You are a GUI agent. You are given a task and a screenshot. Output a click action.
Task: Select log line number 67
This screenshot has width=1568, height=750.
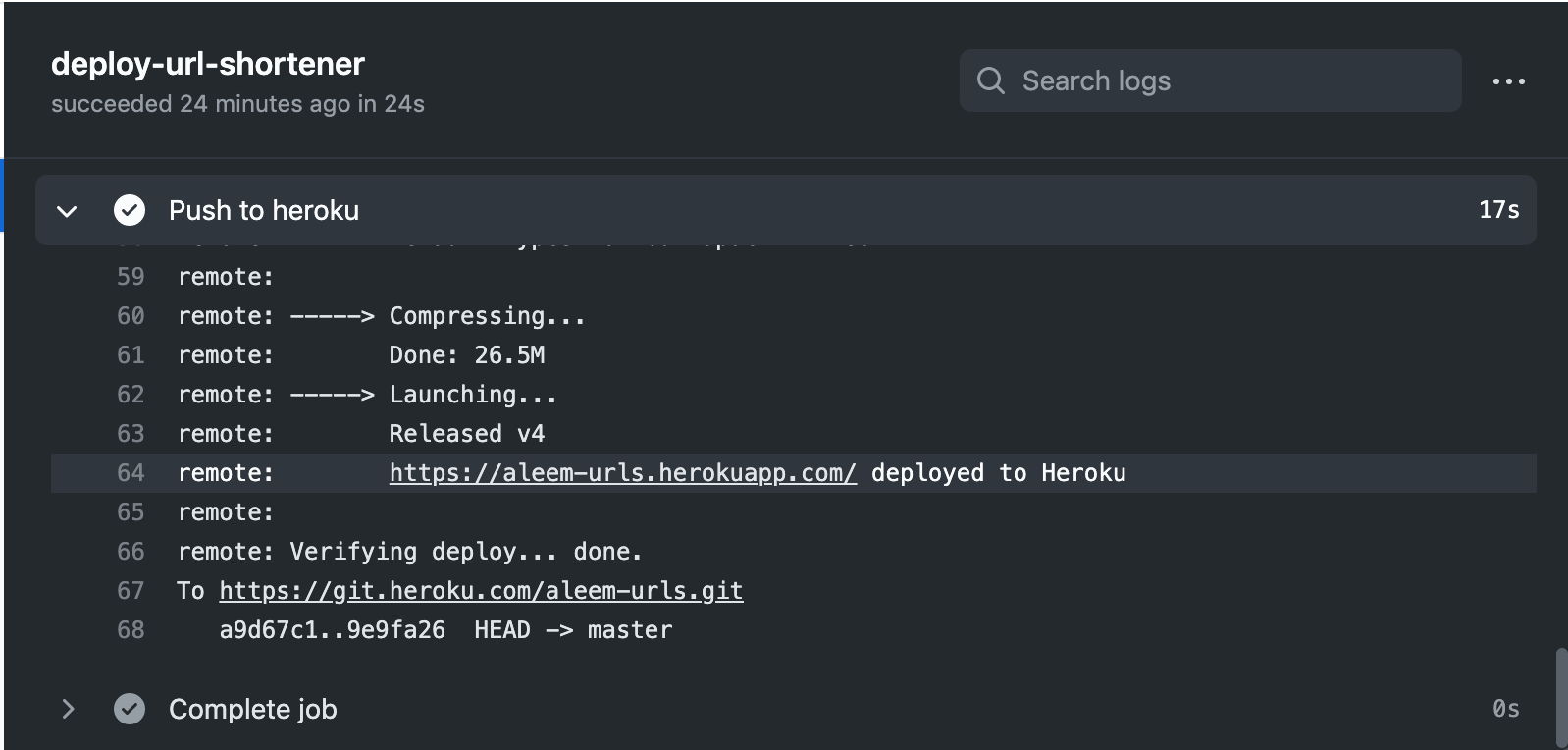tap(131, 591)
